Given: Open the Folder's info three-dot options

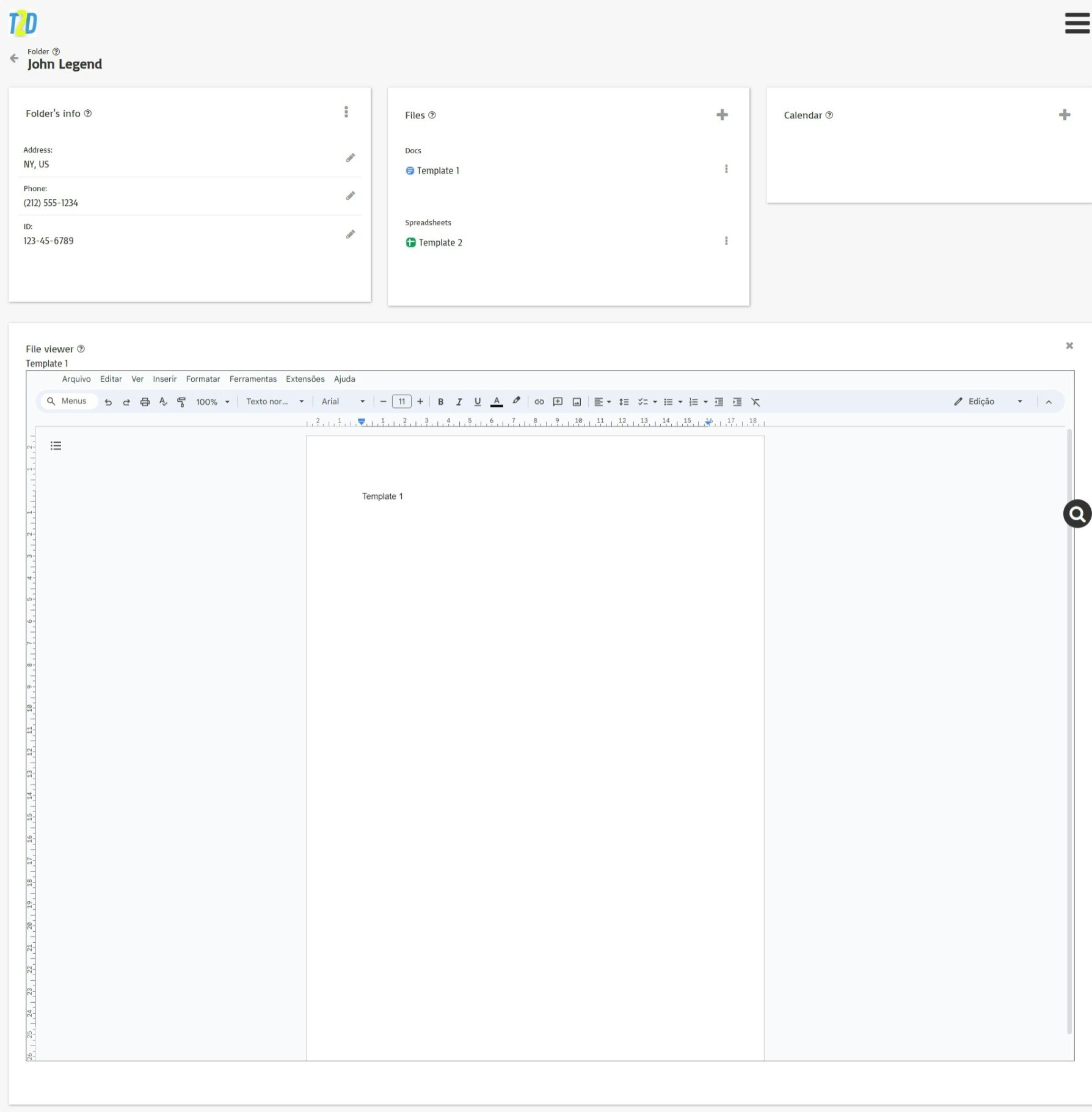Looking at the screenshot, I should pyautogui.click(x=346, y=112).
